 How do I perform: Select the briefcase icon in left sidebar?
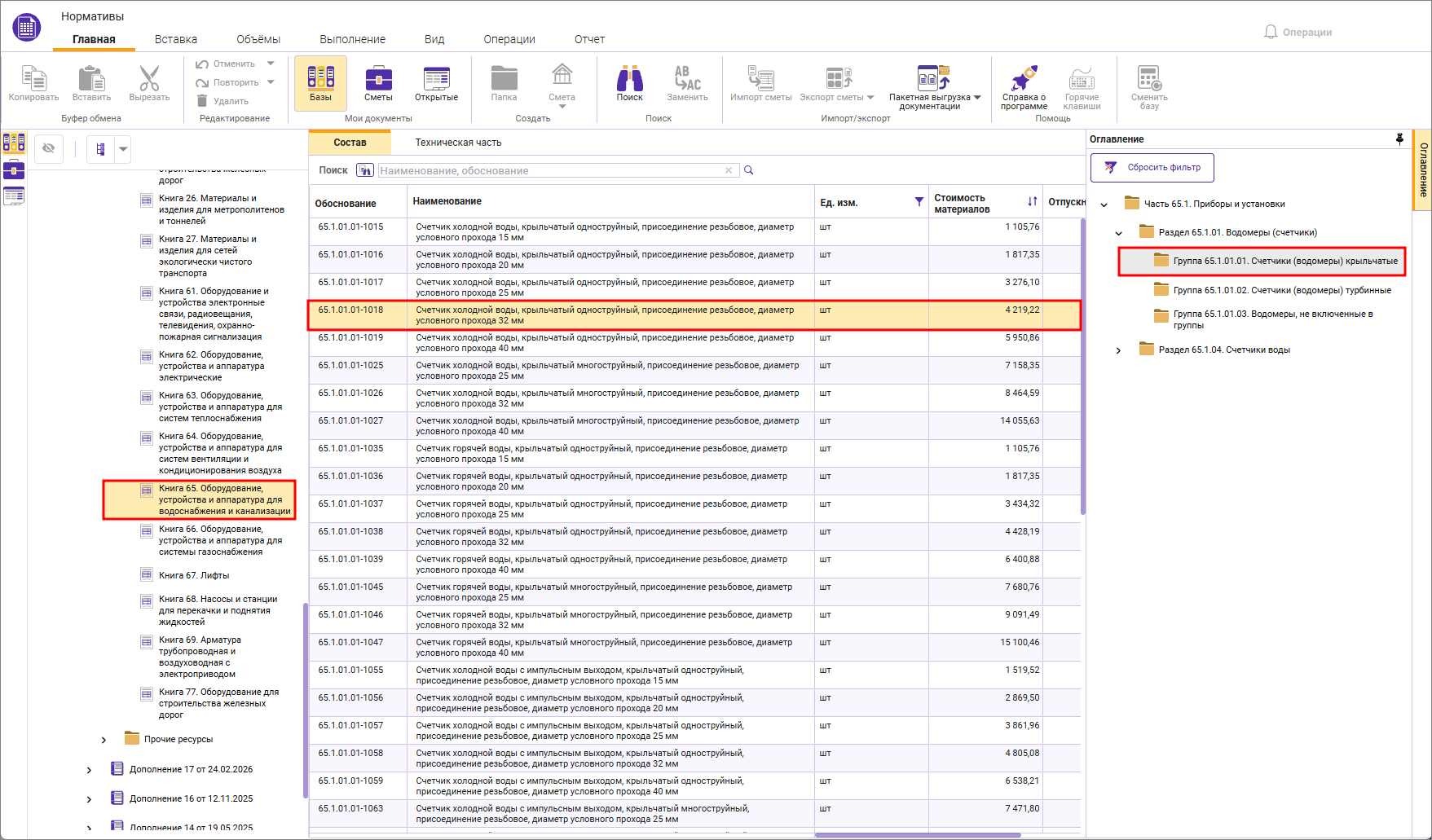(x=14, y=169)
